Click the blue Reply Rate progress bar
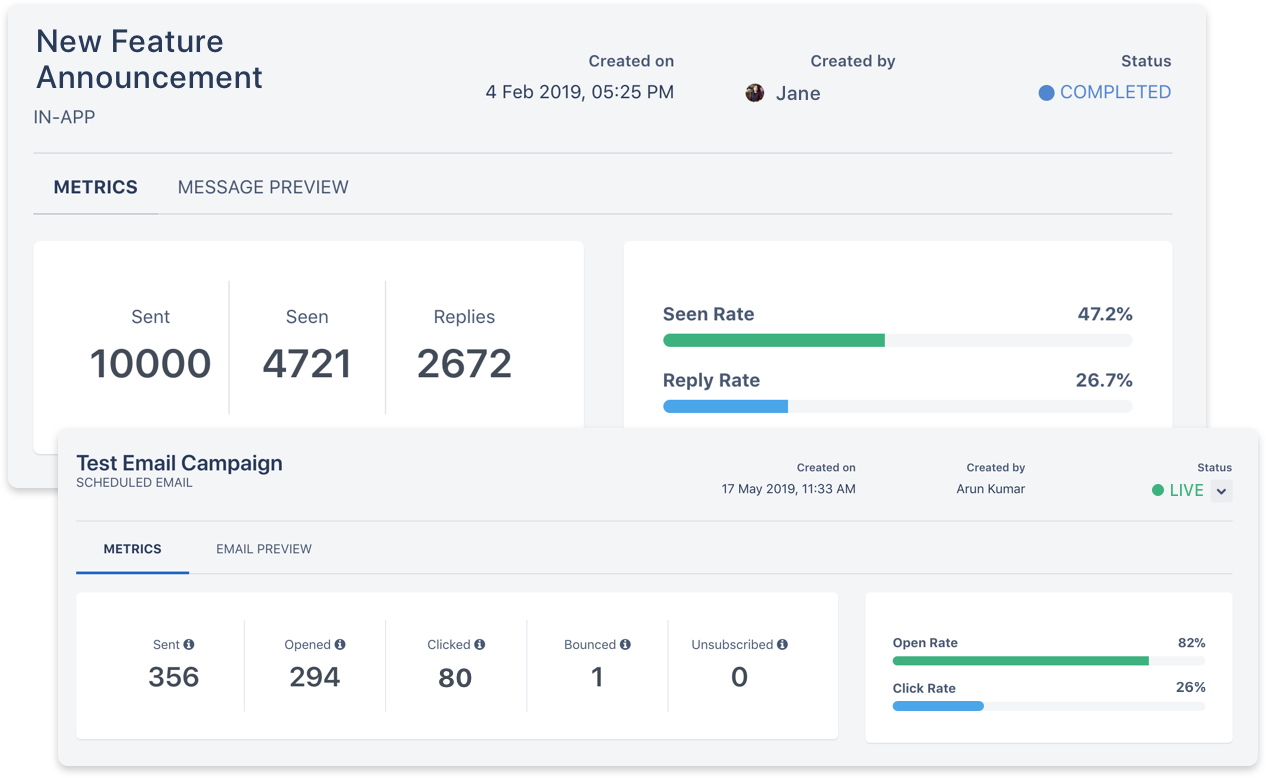 (725, 407)
